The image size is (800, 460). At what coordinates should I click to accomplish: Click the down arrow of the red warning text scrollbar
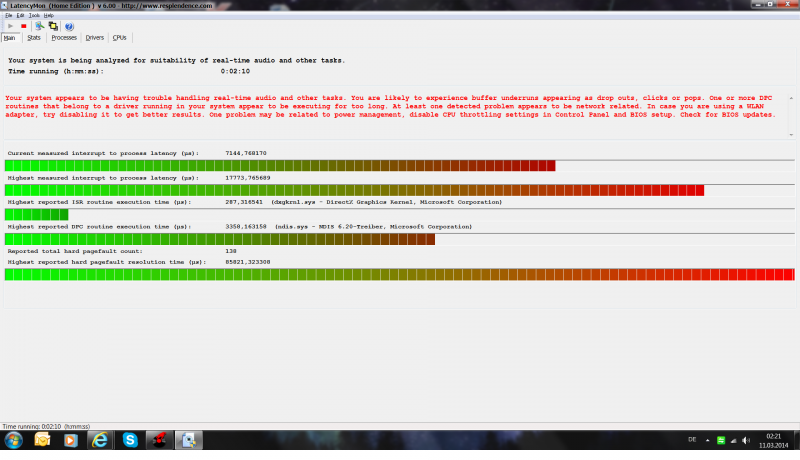(x=791, y=135)
